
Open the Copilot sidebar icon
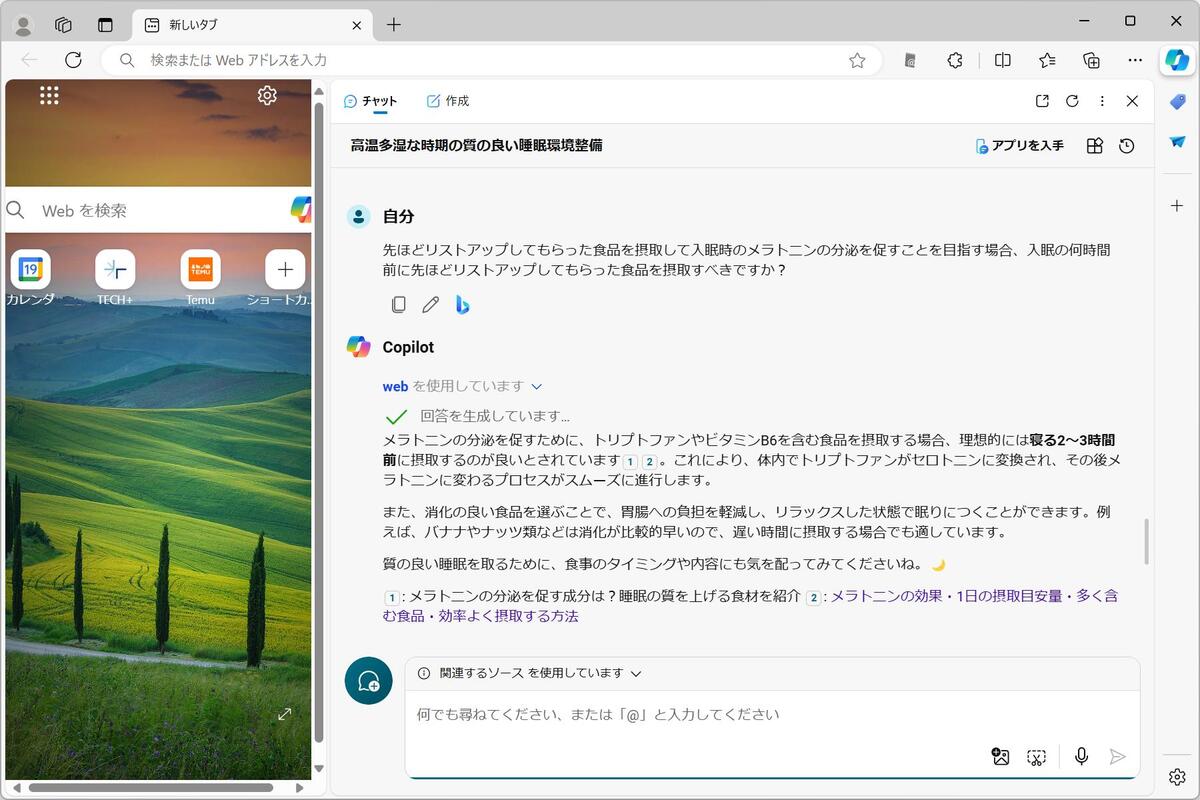coord(1177,60)
